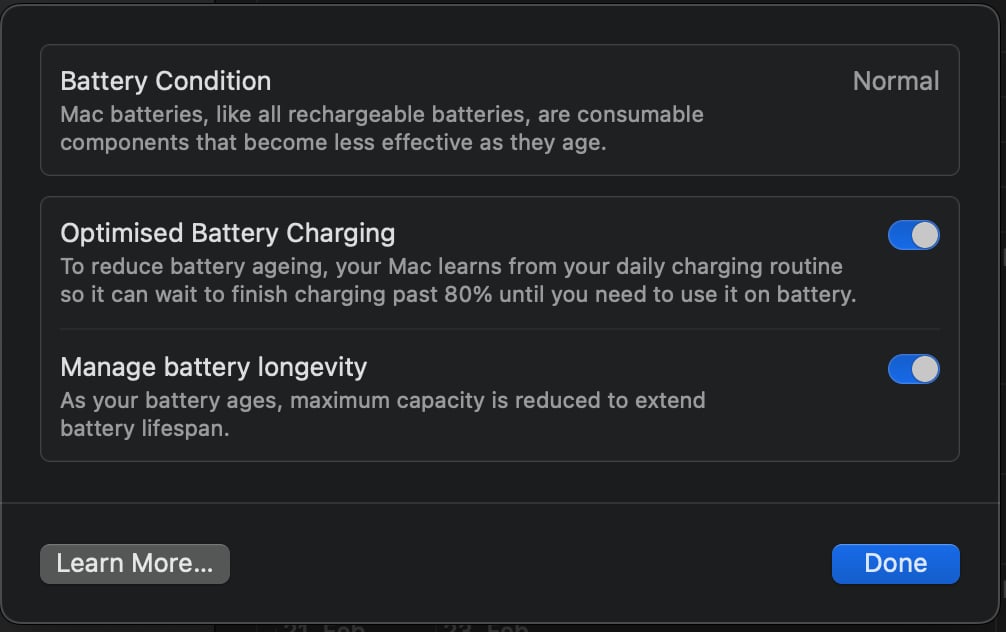
Task: Click the Manage battery longevity title text
Action: click(214, 367)
